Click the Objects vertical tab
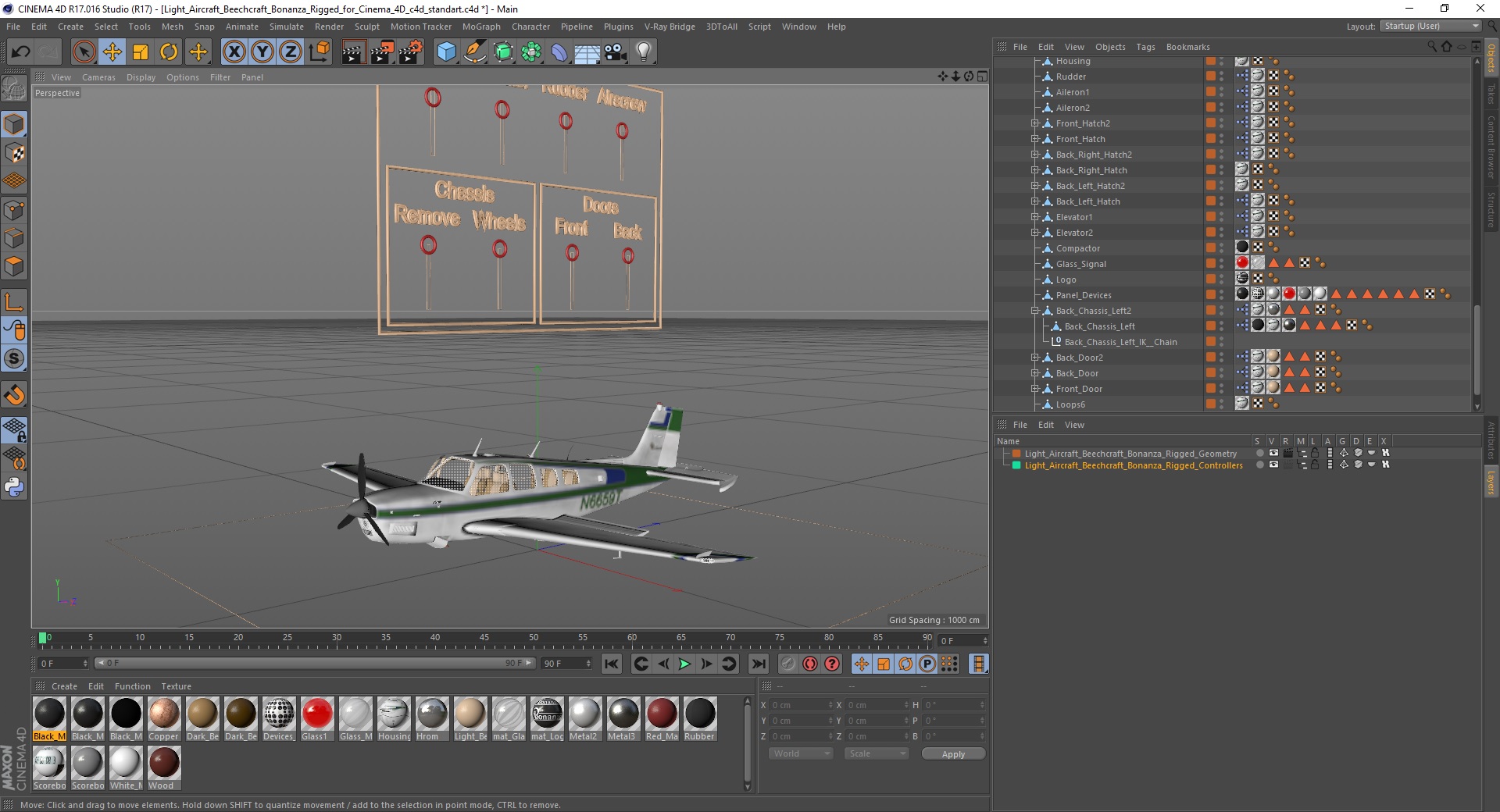 (1491, 59)
